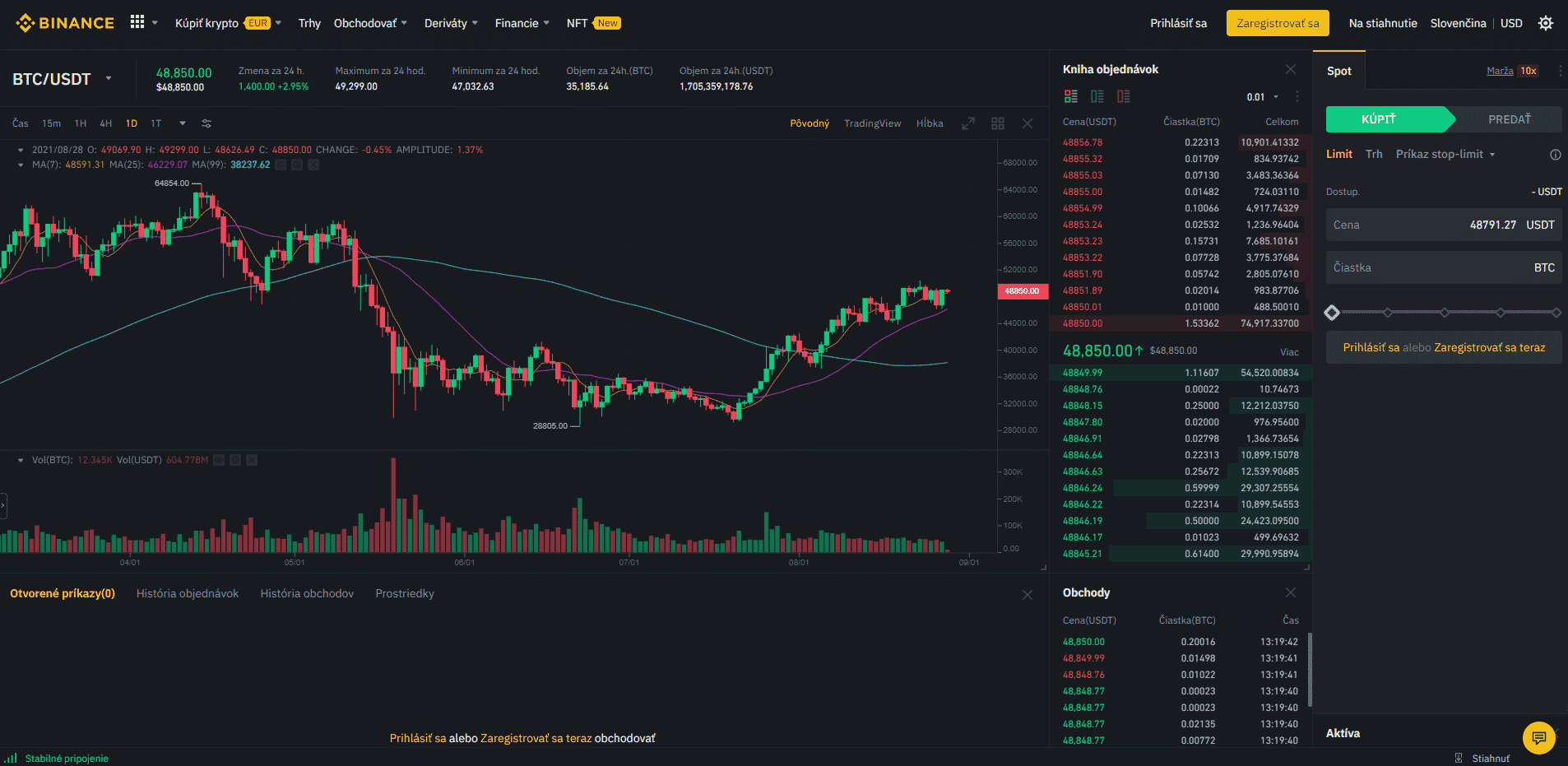The image size is (1568, 766).
Task: Click the Zaregistrovať sa button
Action: coord(1278,23)
